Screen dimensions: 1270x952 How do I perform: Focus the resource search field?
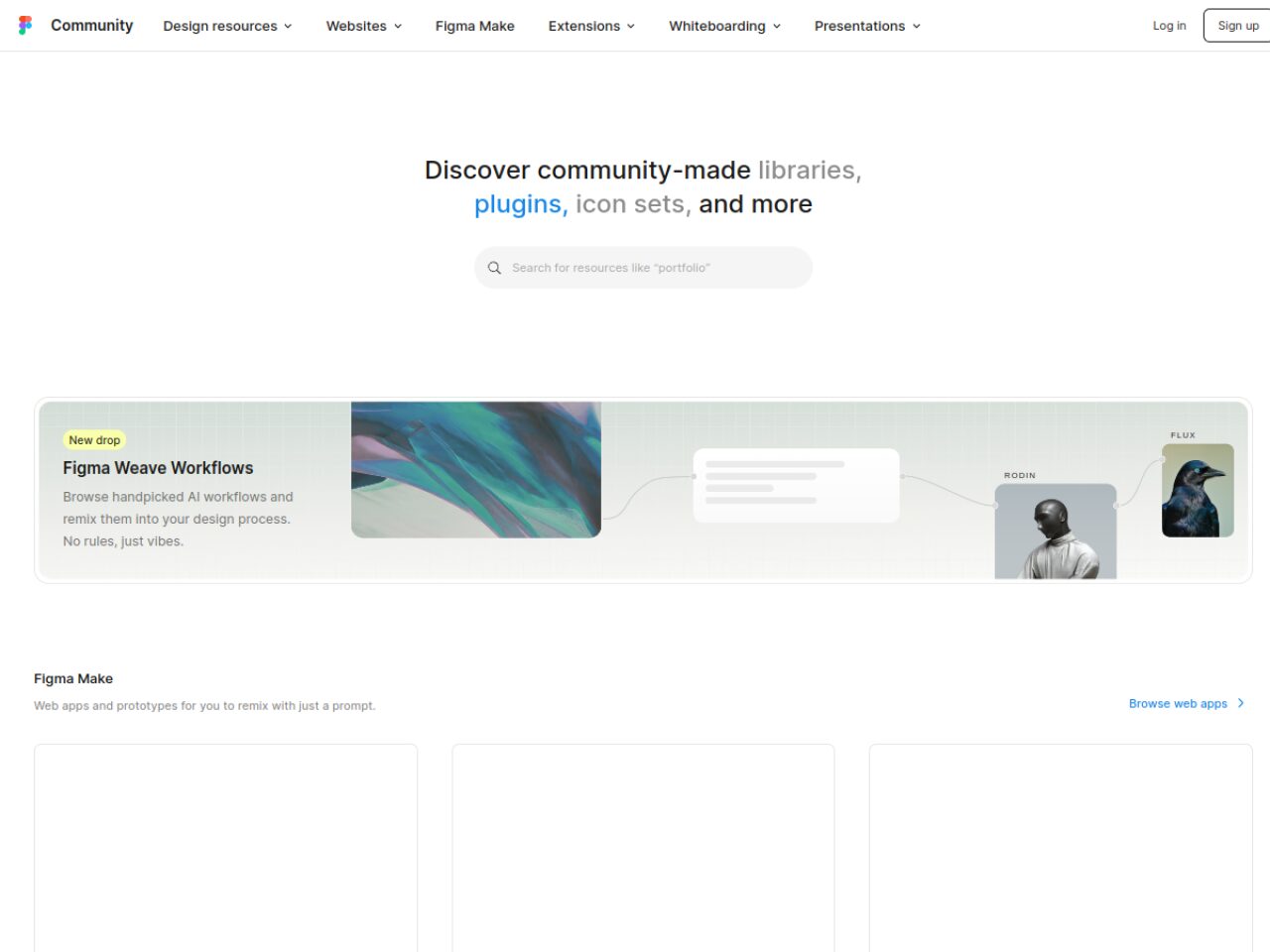coord(643,268)
